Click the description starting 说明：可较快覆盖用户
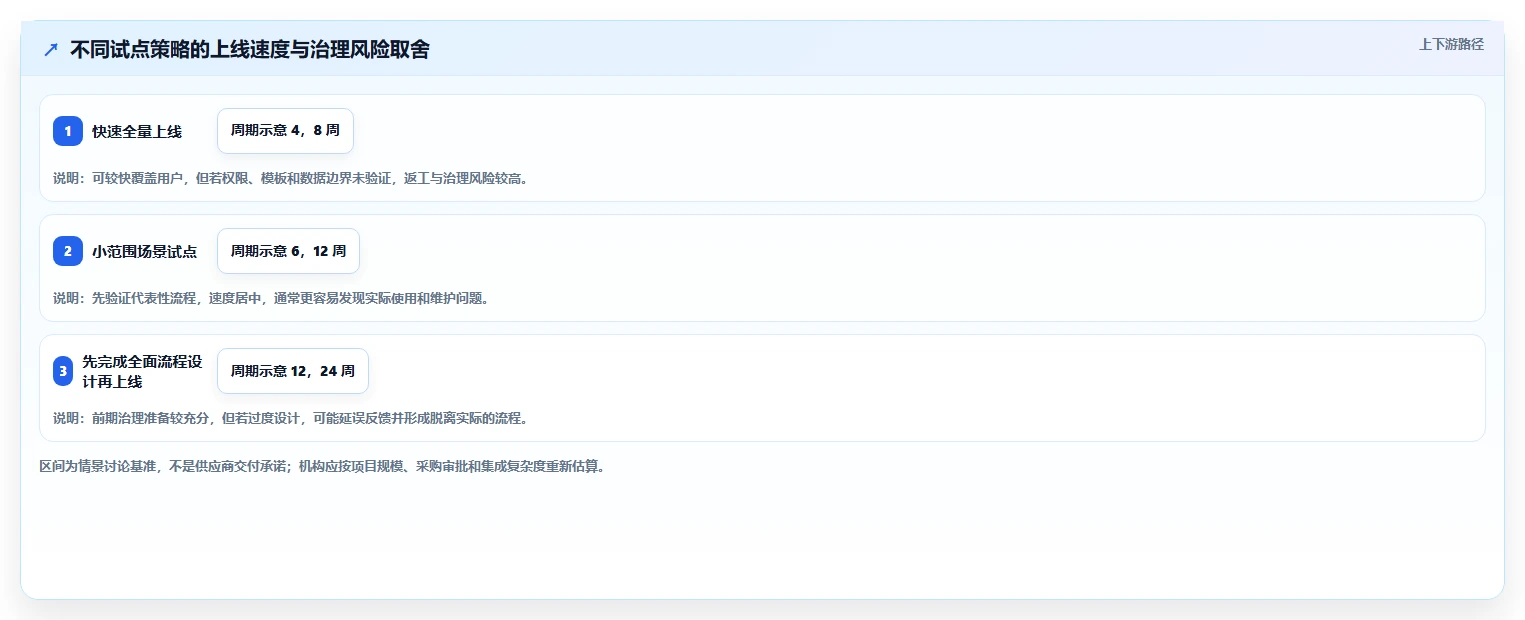The image size is (1525, 620). [290, 178]
